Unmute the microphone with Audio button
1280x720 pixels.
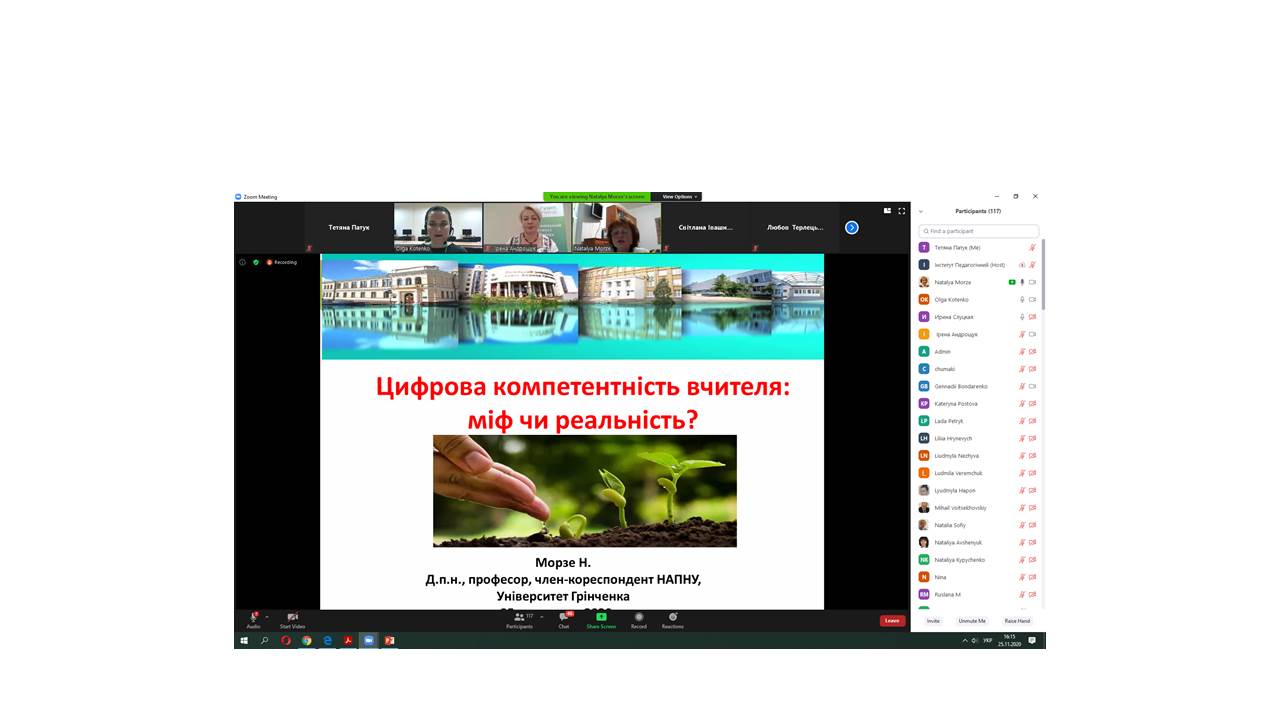[254, 618]
